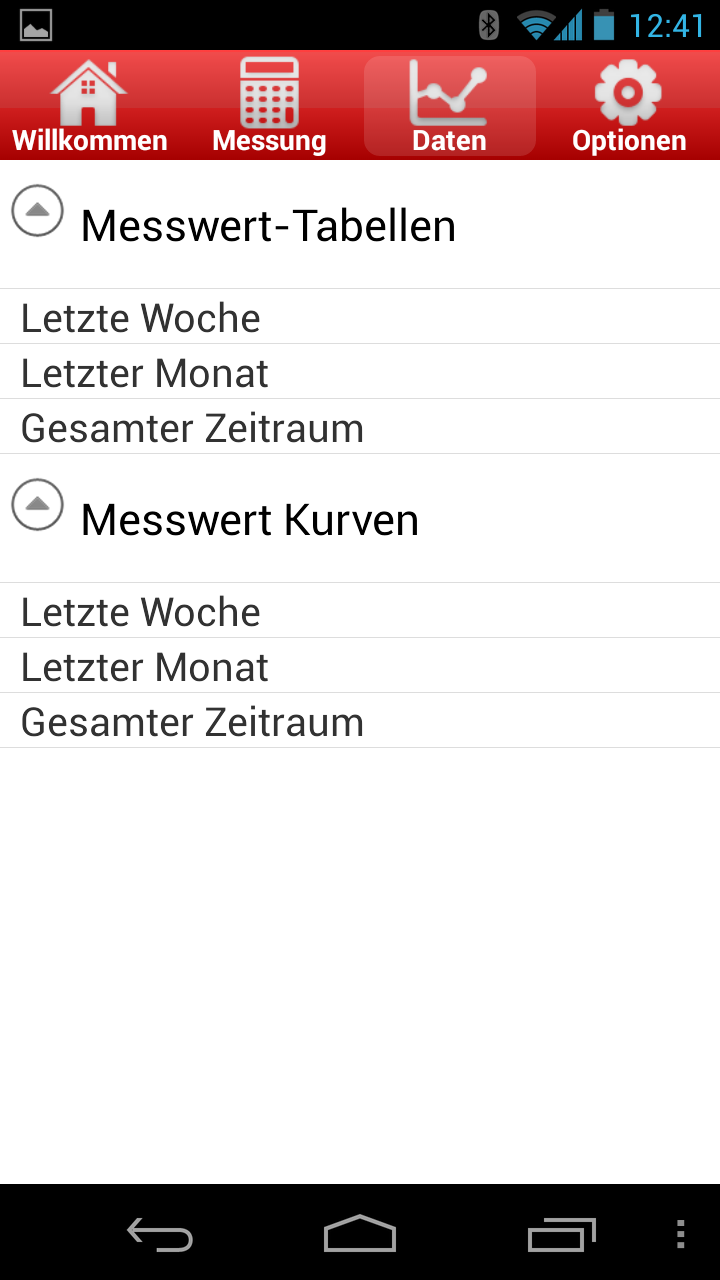Open the Optionen gear icon
The width and height of the screenshot is (720, 1280).
coord(628,93)
